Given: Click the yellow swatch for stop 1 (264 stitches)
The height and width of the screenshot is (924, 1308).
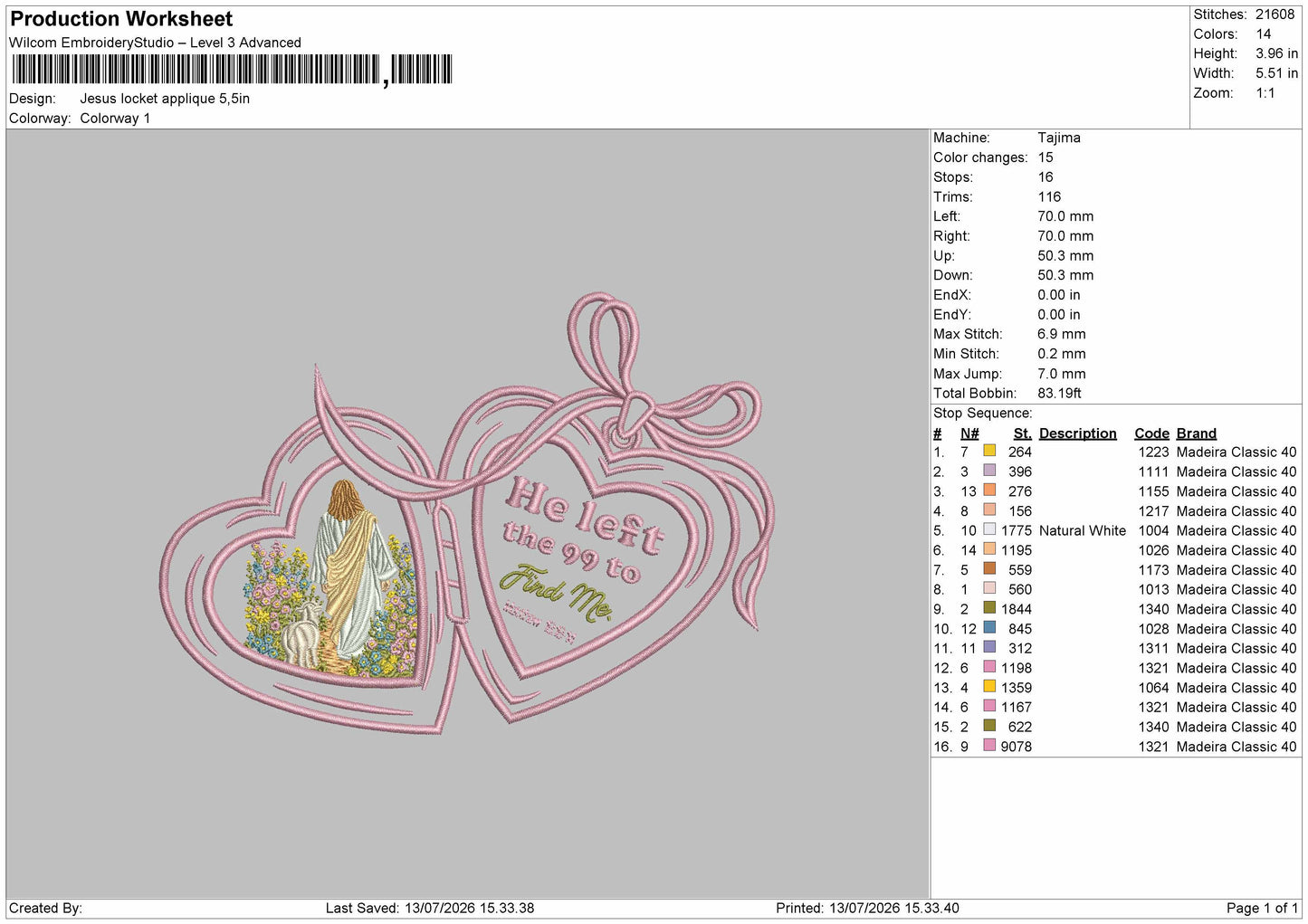Looking at the screenshot, I should (x=989, y=451).
